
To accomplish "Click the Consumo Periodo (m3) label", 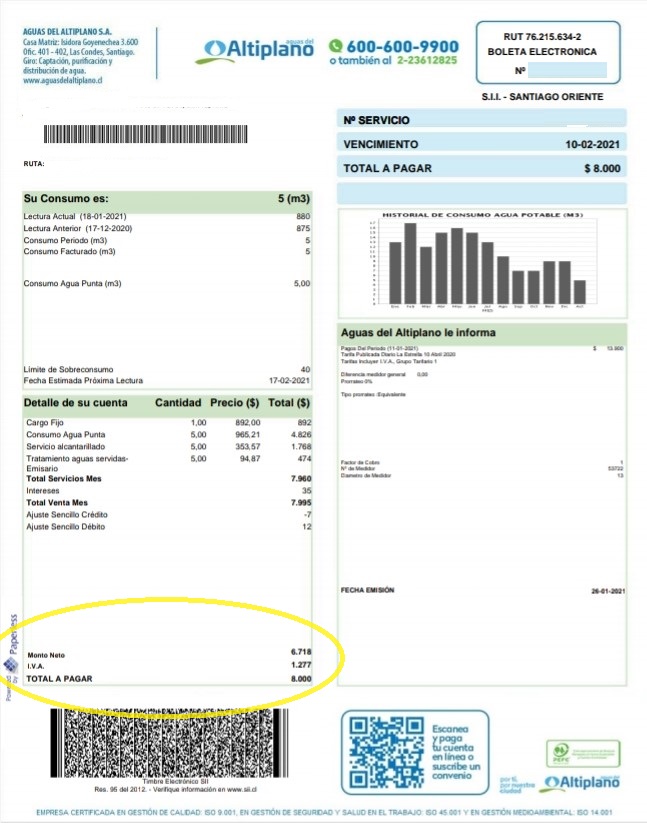I will [65, 240].
